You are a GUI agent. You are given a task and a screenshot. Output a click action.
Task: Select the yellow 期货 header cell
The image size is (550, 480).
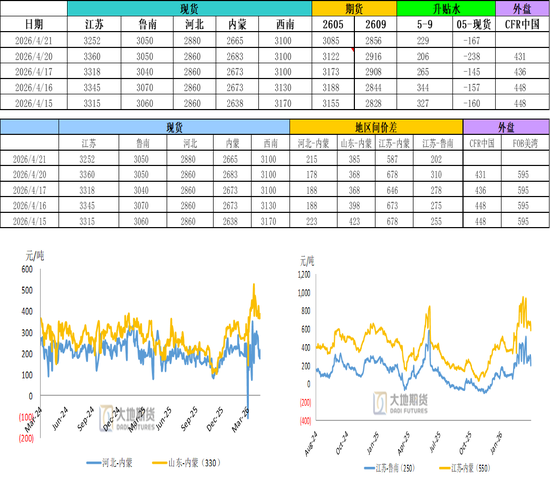point(354,8)
